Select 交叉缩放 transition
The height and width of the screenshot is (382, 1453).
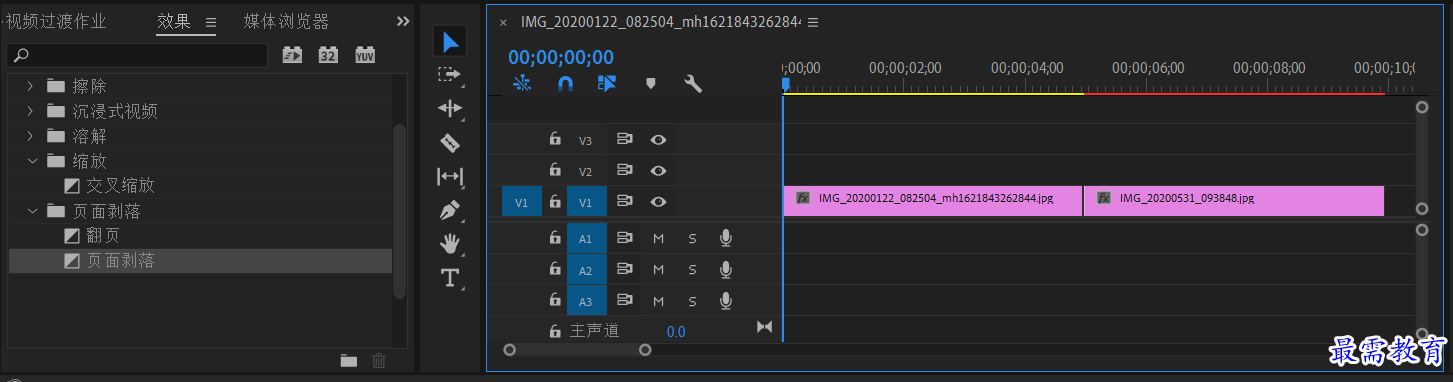[x=120, y=186]
